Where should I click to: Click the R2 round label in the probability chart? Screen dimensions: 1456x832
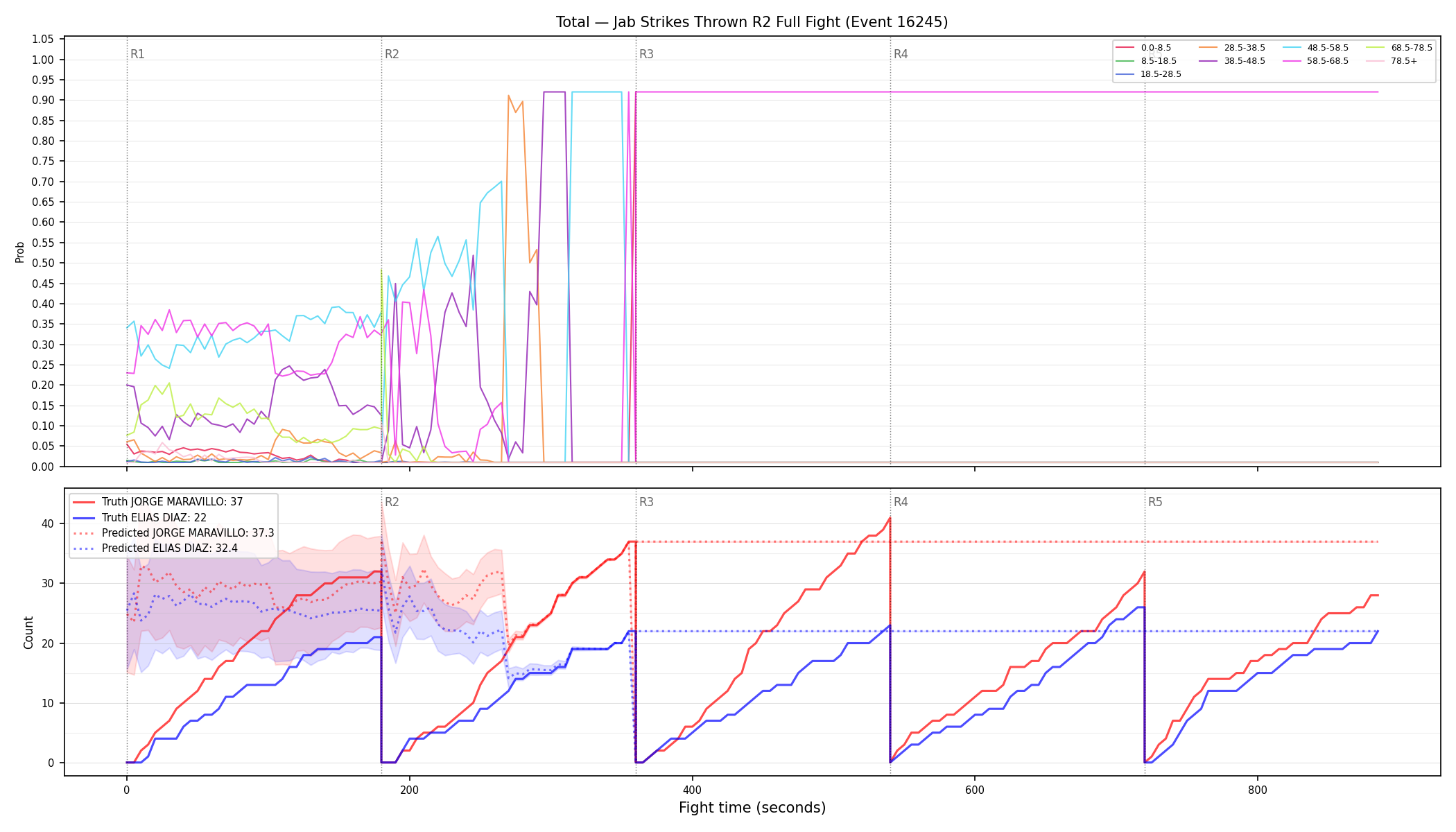[392, 54]
